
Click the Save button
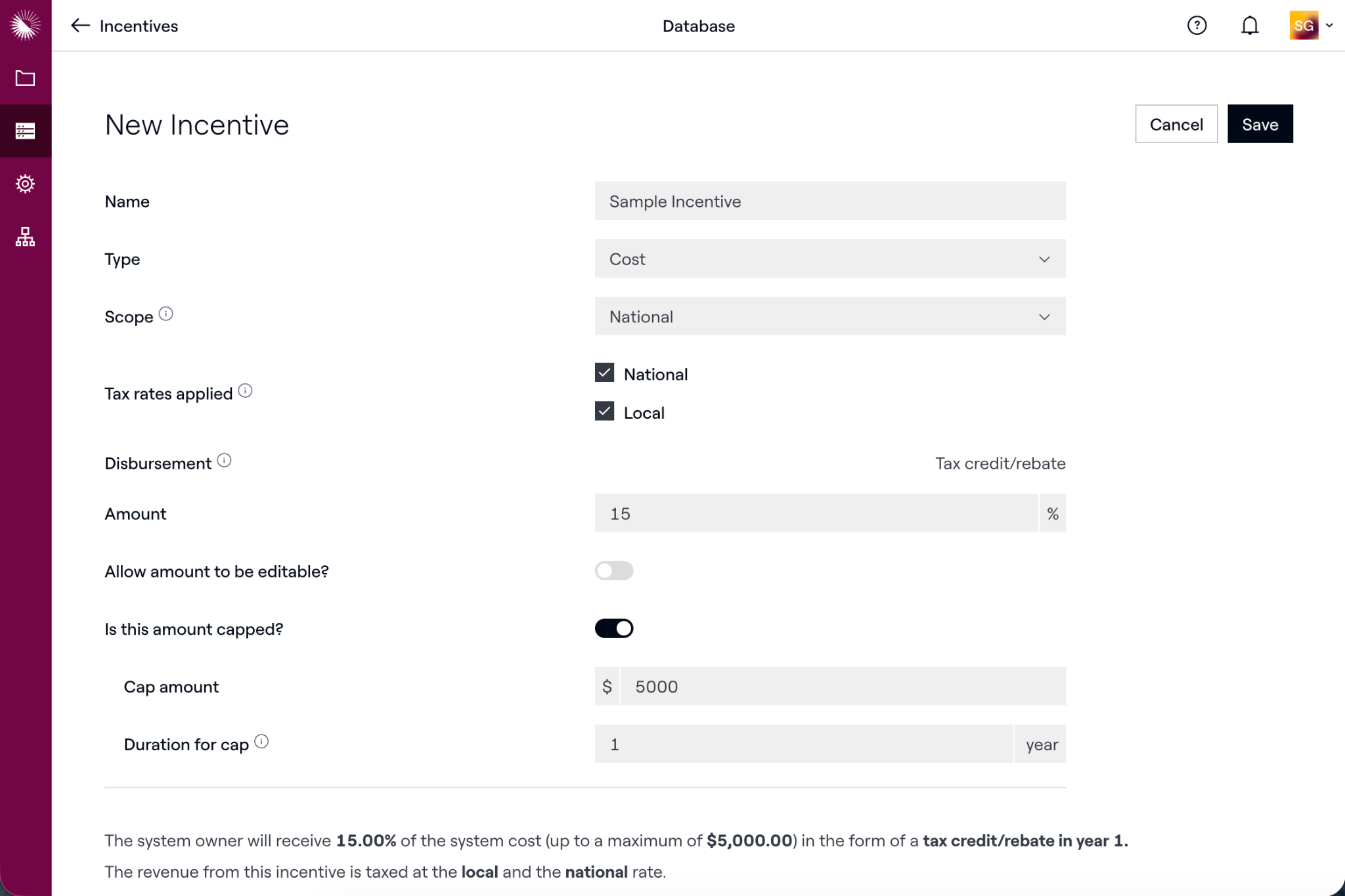tap(1260, 124)
